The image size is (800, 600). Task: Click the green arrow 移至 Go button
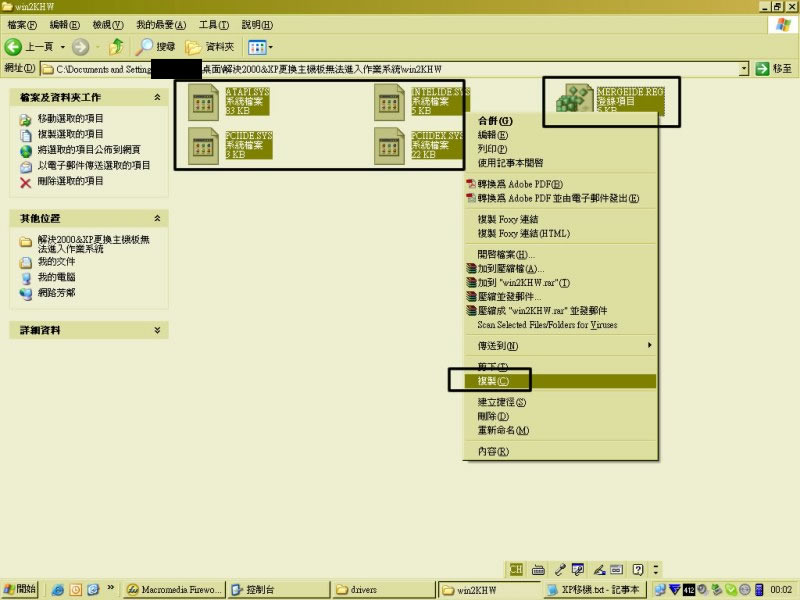[773, 68]
